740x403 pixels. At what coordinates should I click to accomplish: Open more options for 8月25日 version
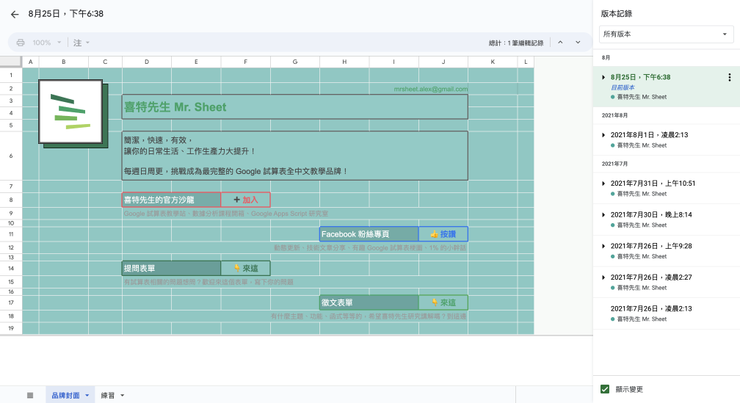(729, 77)
